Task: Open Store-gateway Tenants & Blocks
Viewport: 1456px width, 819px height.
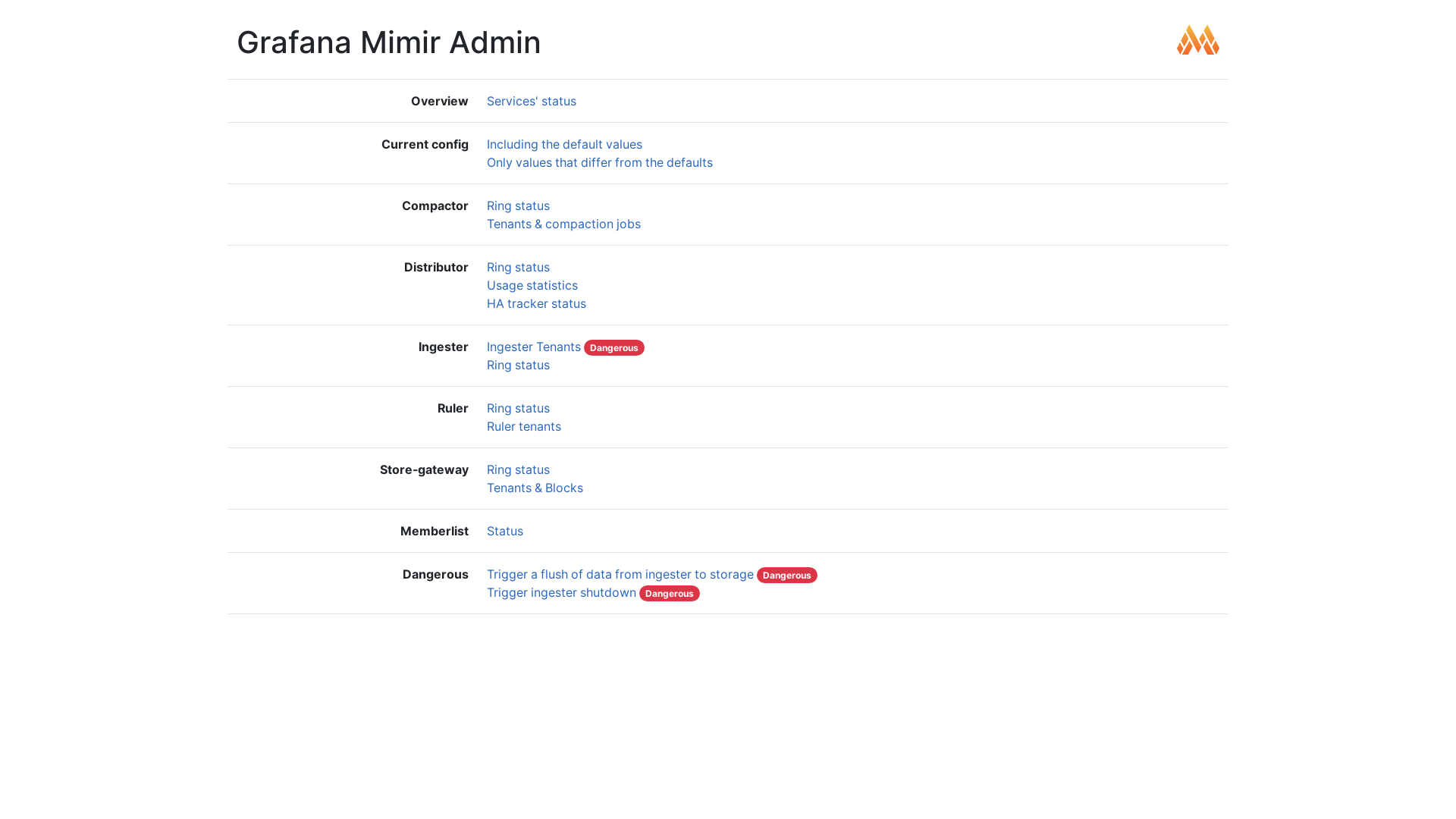Action: point(535,488)
